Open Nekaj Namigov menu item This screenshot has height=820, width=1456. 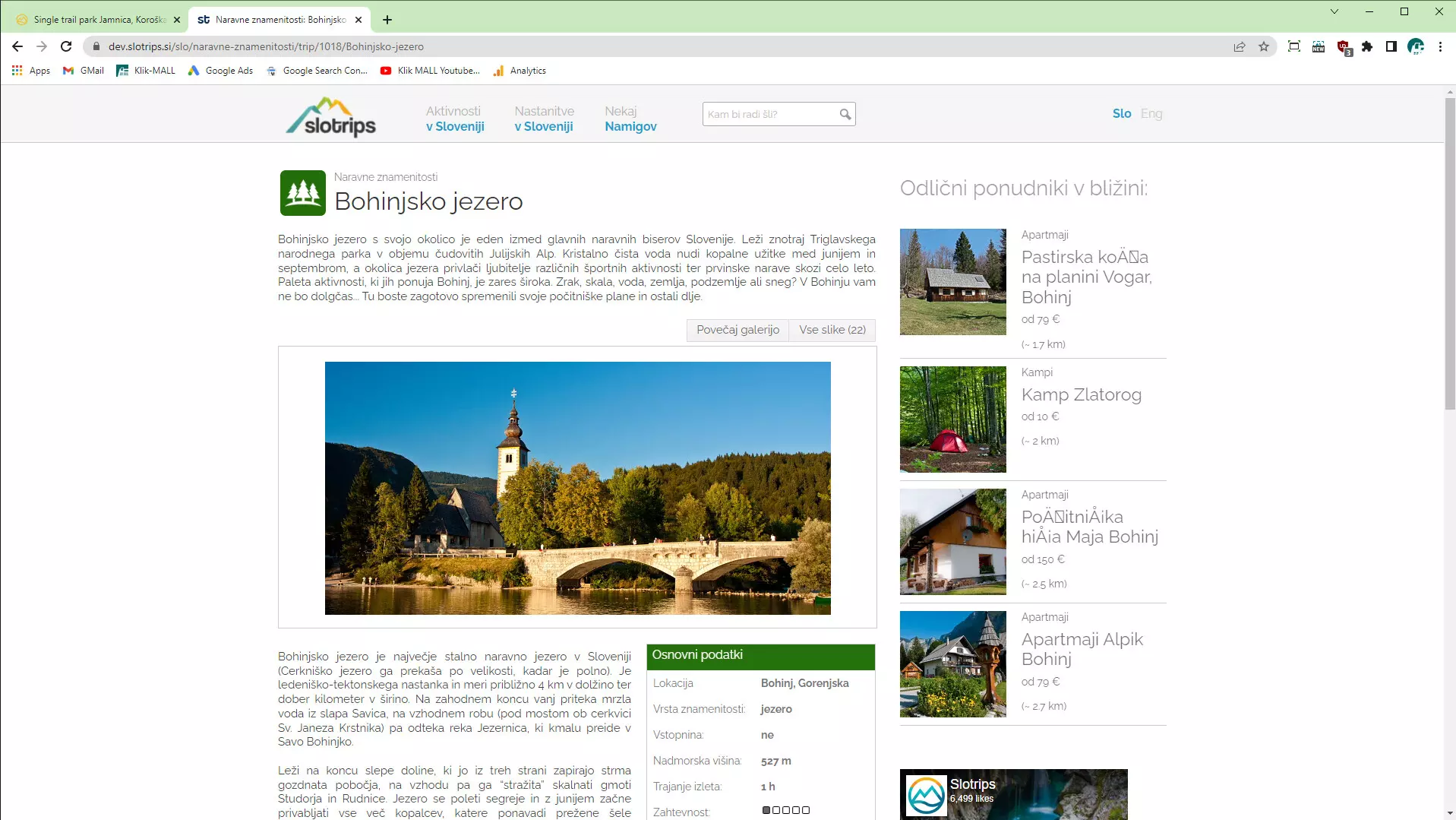click(630, 119)
